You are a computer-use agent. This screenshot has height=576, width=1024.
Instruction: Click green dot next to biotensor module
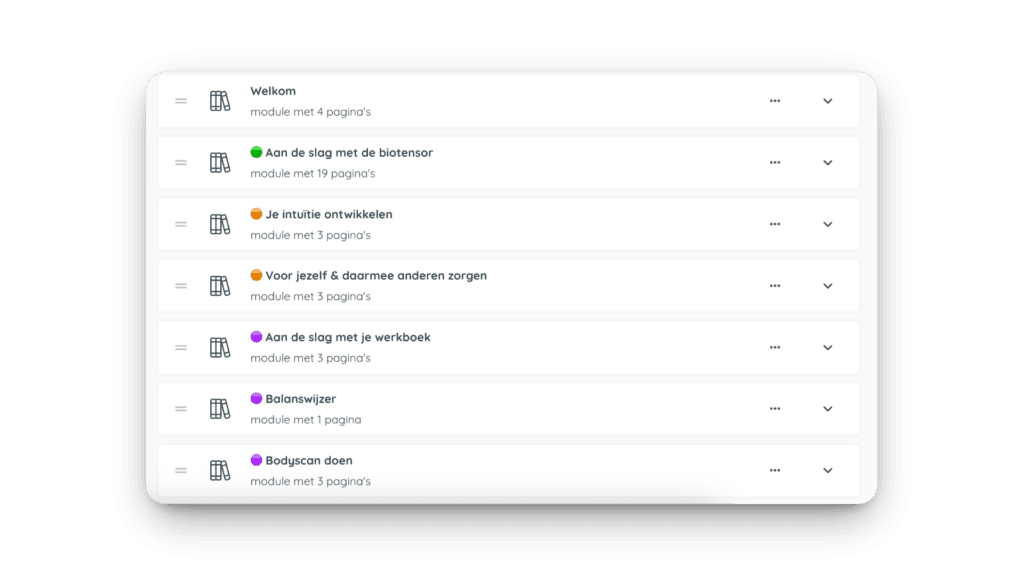pyautogui.click(x=256, y=153)
